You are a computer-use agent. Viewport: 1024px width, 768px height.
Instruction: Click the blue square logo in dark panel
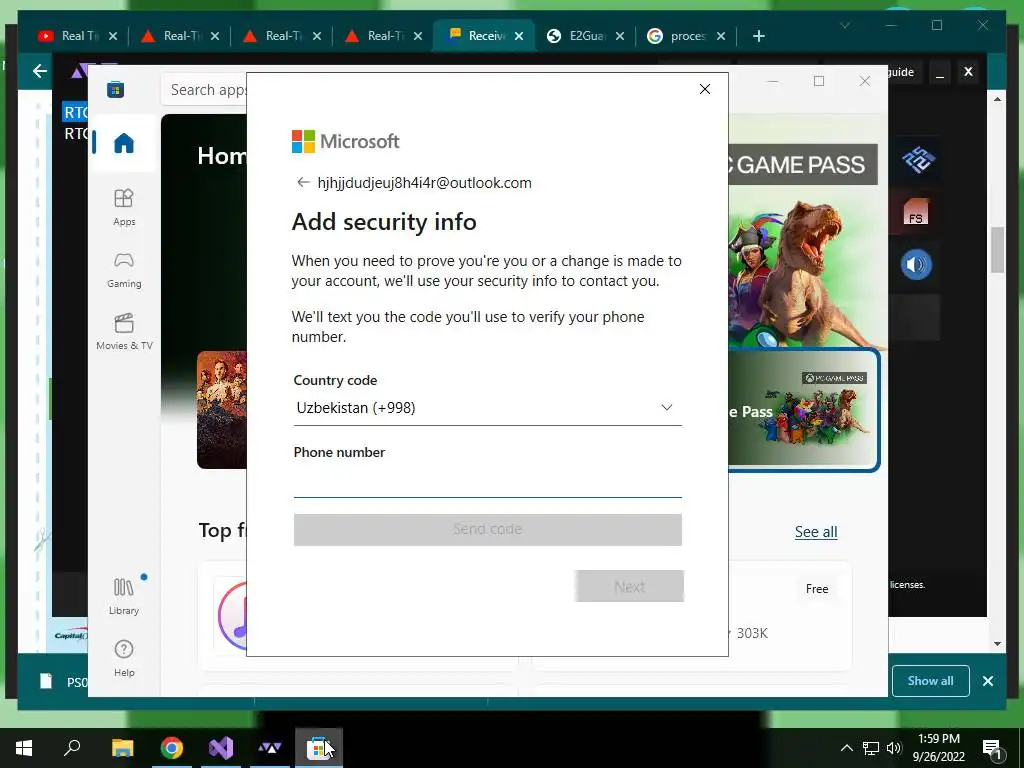pyautogui.click(x=918, y=159)
